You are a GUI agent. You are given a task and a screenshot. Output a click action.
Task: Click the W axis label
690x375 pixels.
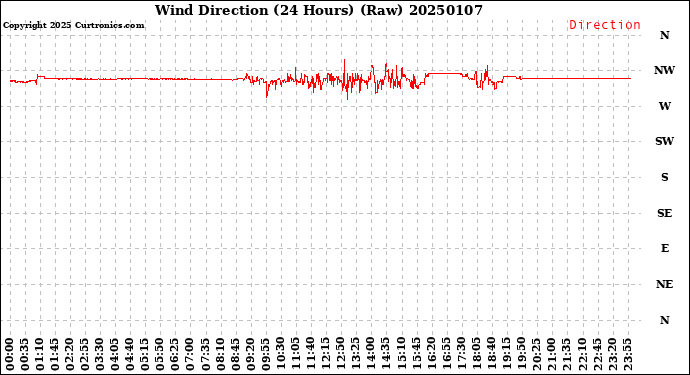tap(664, 106)
